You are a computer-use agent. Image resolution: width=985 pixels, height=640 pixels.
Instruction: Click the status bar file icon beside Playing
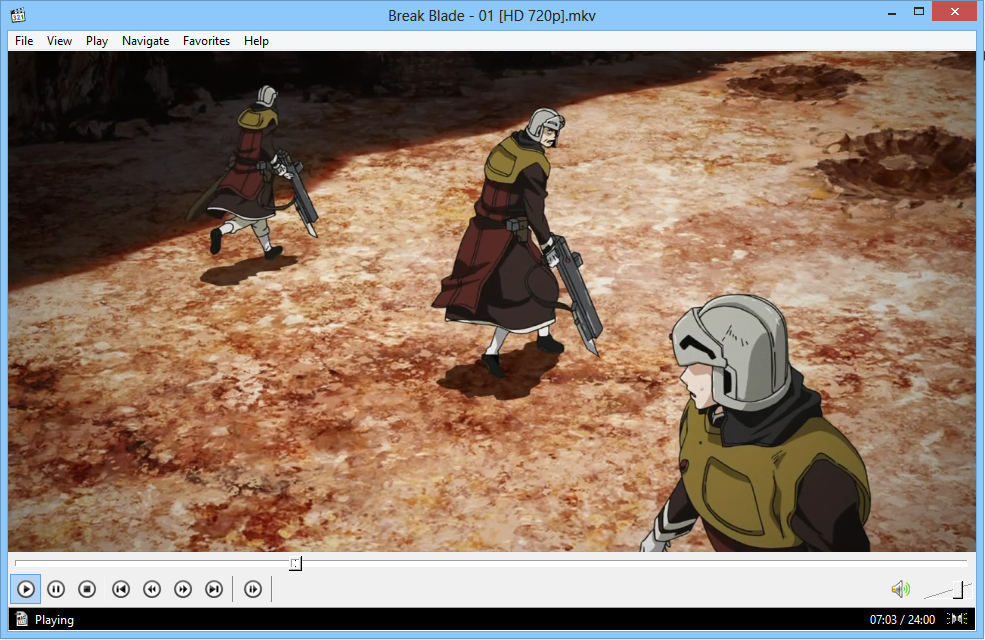[22, 619]
